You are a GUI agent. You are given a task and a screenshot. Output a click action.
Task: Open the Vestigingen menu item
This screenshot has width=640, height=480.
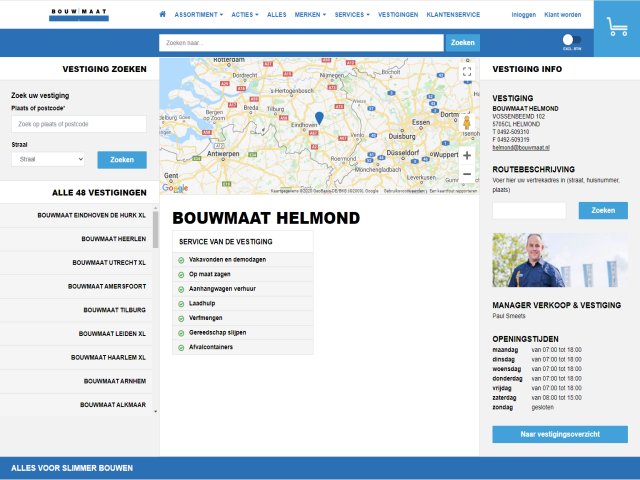[398, 15]
